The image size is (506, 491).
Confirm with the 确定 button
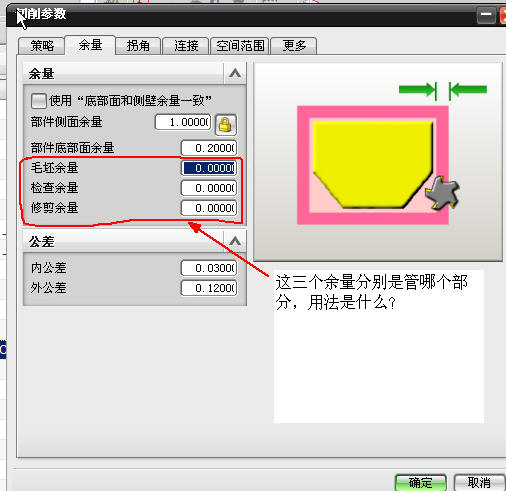pyautogui.click(x=421, y=482)
